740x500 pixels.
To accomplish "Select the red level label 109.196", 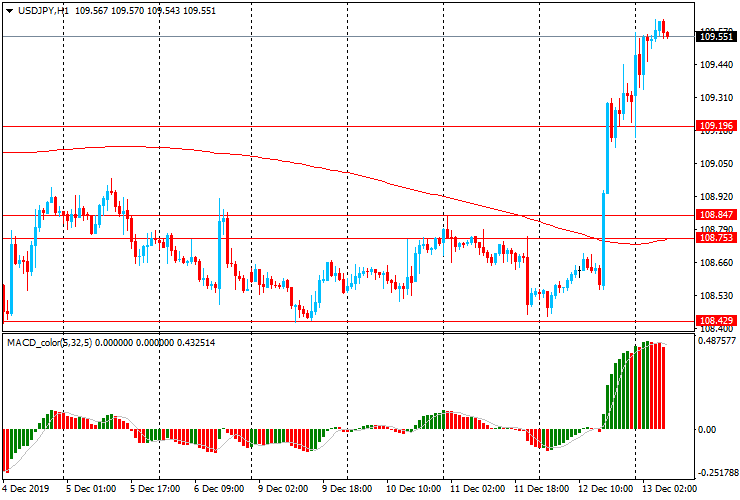I will click(x=716, y=126).
